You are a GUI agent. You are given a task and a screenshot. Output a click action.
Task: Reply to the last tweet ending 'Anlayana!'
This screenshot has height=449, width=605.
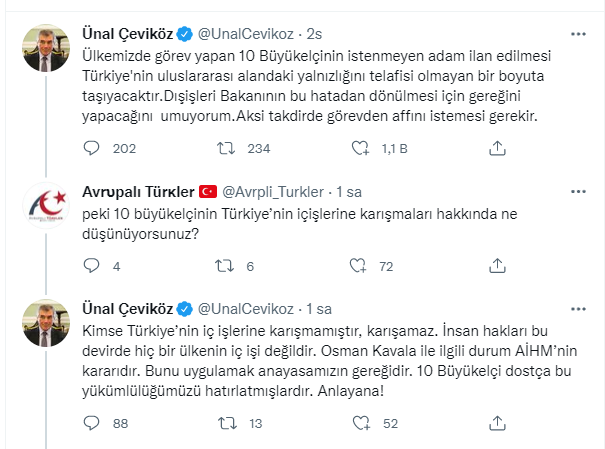(x=92, y=423)
